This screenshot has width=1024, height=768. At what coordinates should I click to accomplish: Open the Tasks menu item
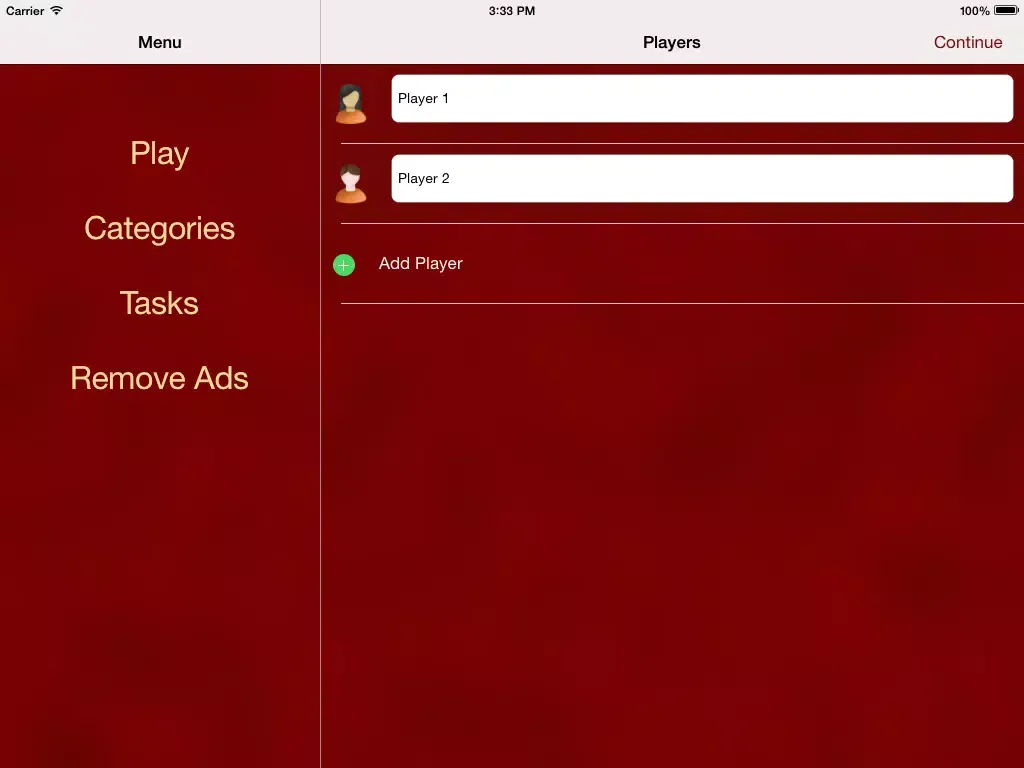pyautogui.click(x=159, y=303)
